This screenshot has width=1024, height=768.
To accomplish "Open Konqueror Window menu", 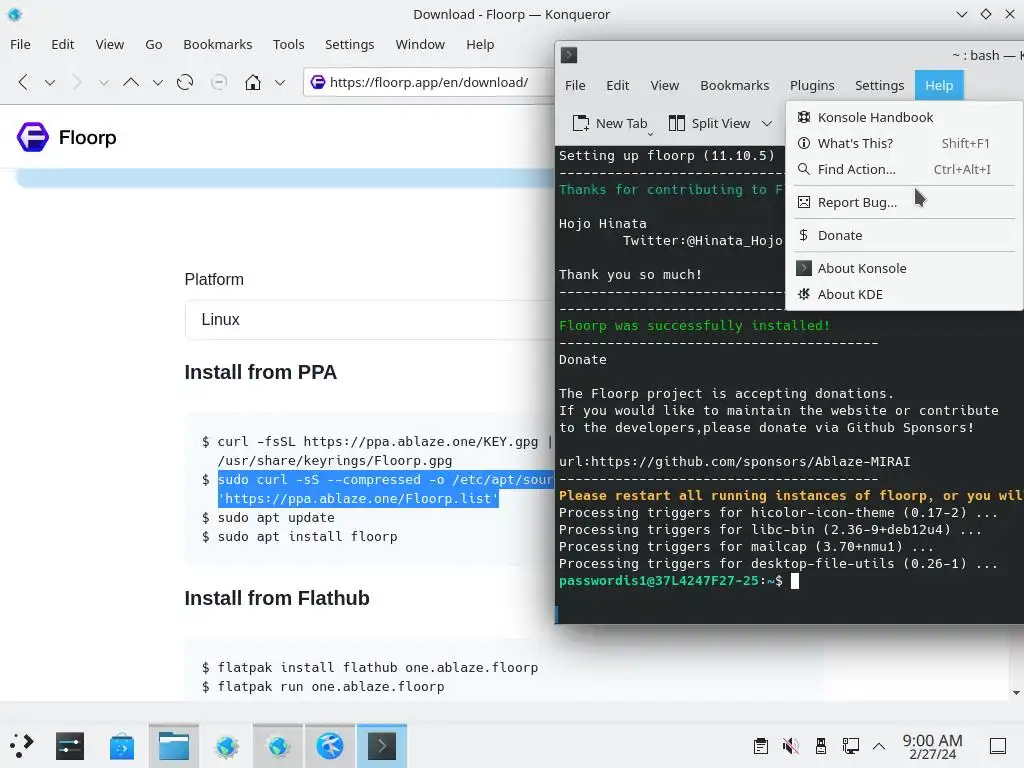I will tap(420, 44).
